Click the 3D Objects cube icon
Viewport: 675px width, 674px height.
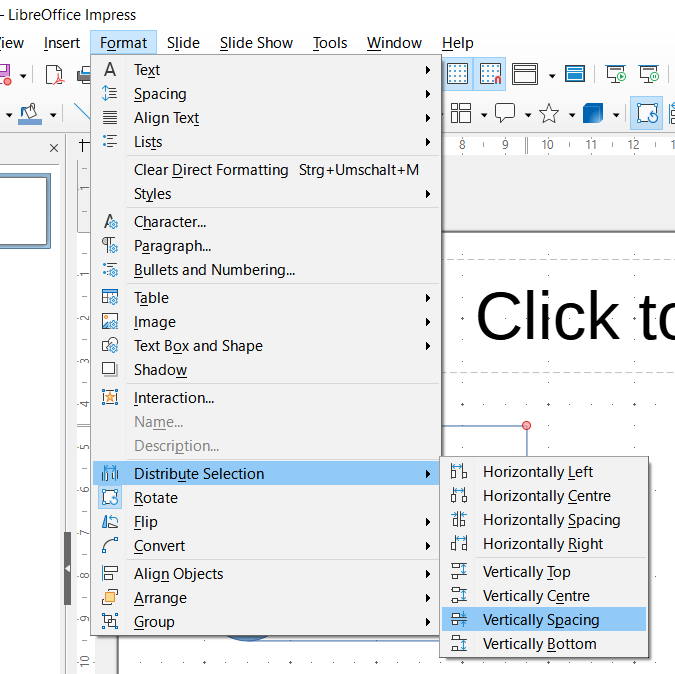(x=593, y=114)
